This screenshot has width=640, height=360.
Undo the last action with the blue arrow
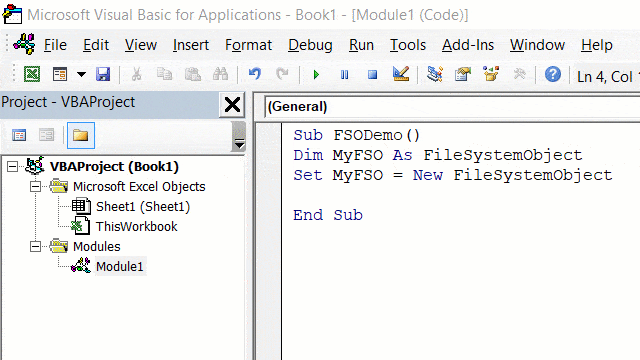255,74
